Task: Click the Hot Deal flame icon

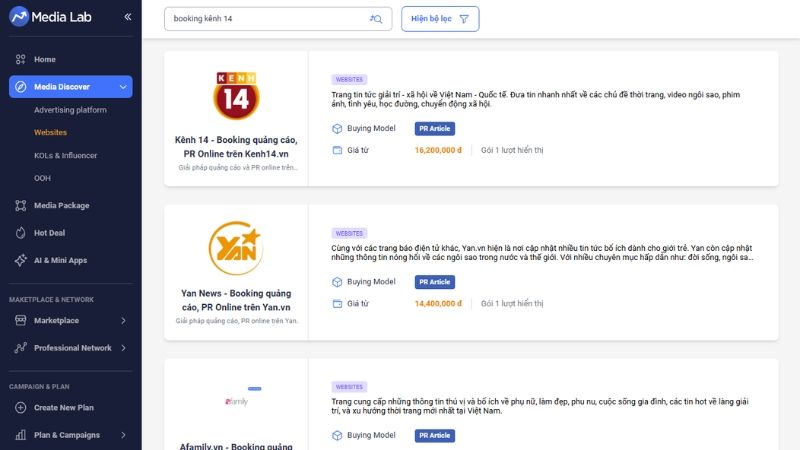Action: click(x=20, y=233)
